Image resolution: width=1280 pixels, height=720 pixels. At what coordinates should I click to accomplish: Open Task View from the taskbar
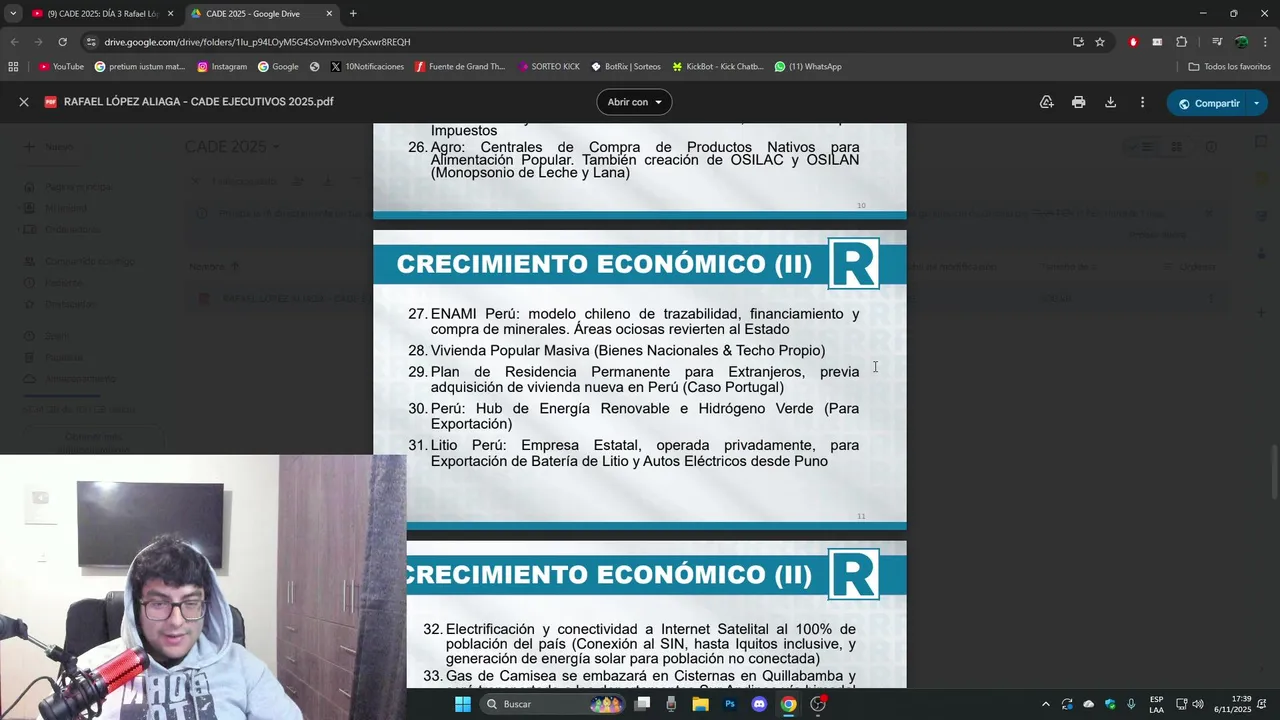[642, 704]
